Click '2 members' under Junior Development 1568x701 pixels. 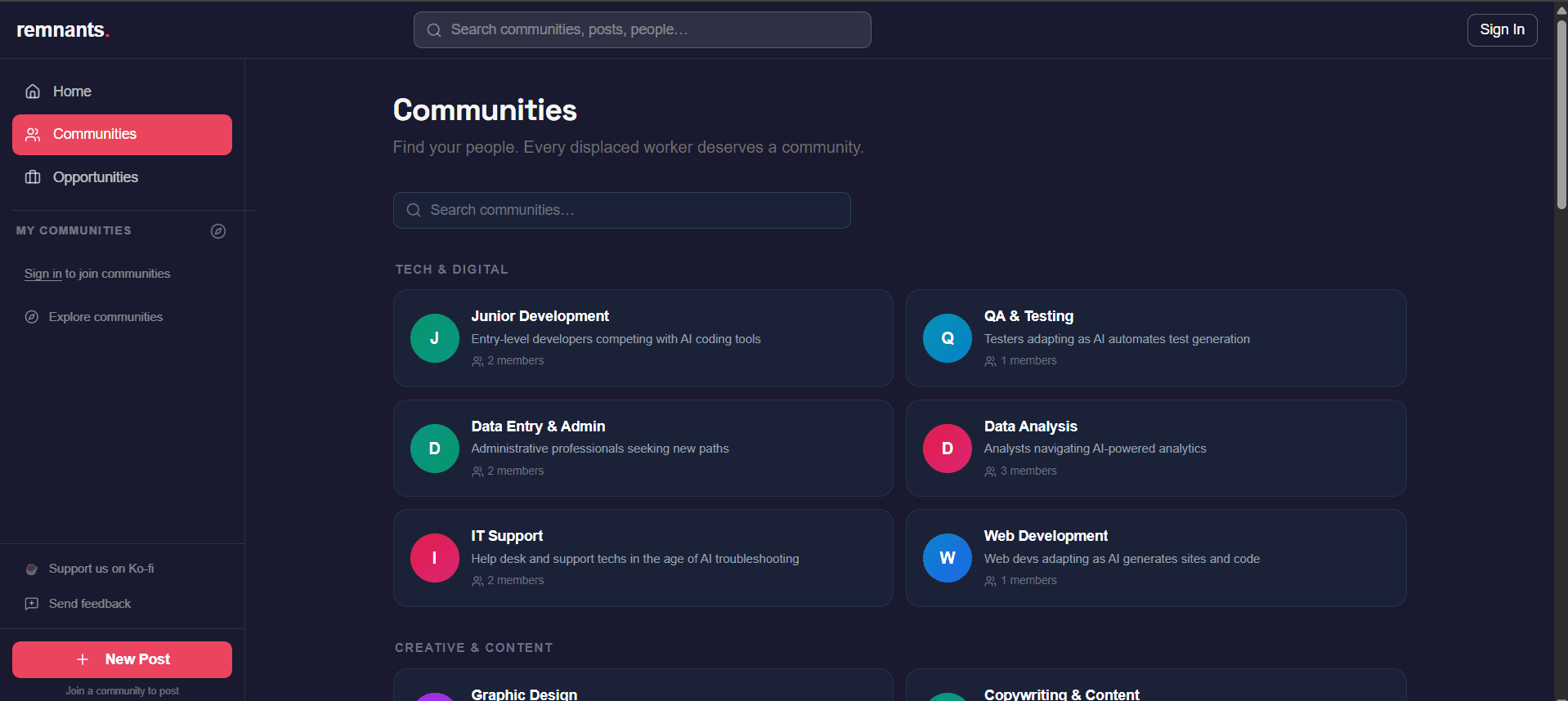tap(516, 361)
